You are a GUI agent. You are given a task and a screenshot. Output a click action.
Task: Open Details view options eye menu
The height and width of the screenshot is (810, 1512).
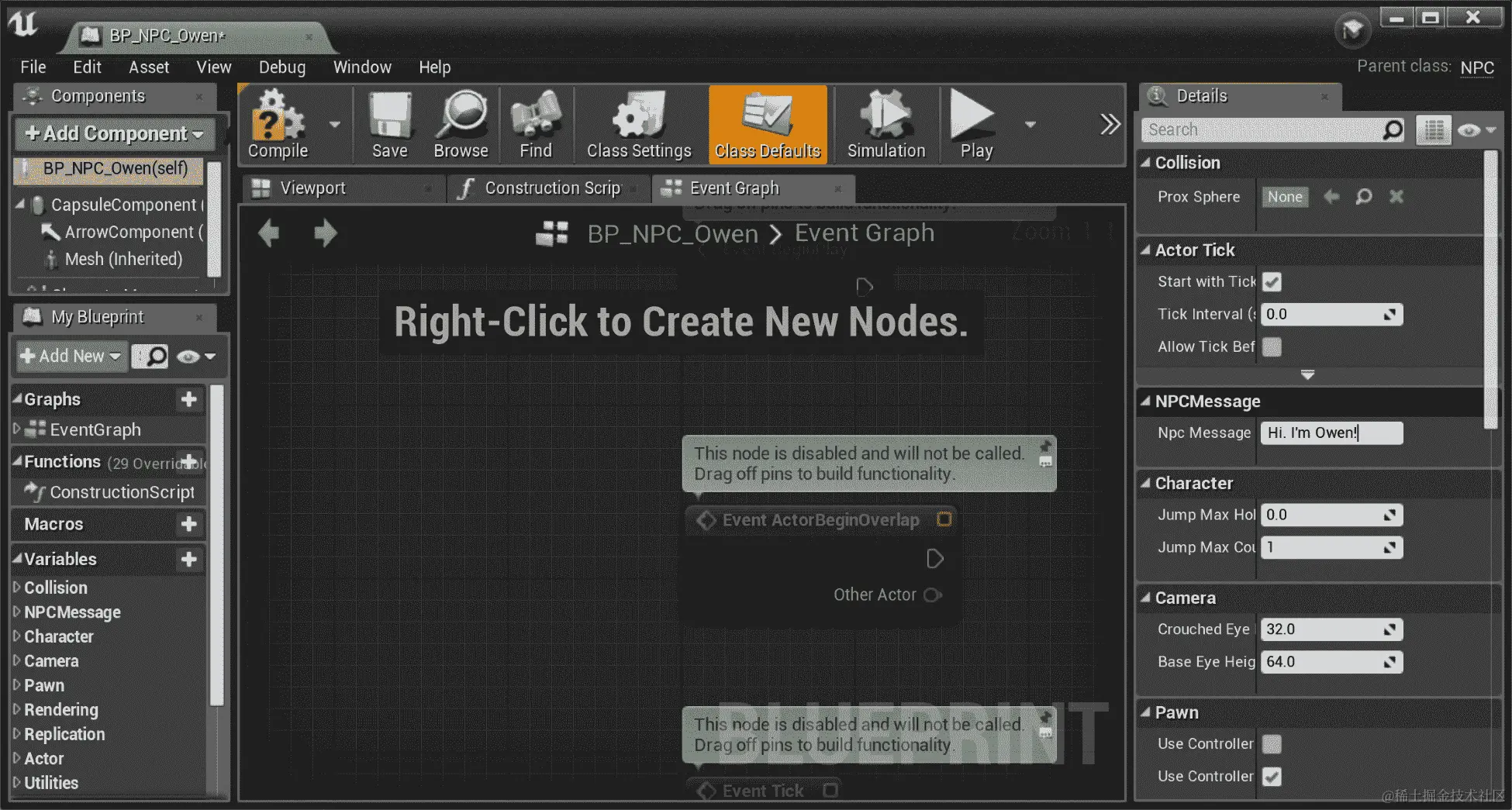click(1476, 130)
